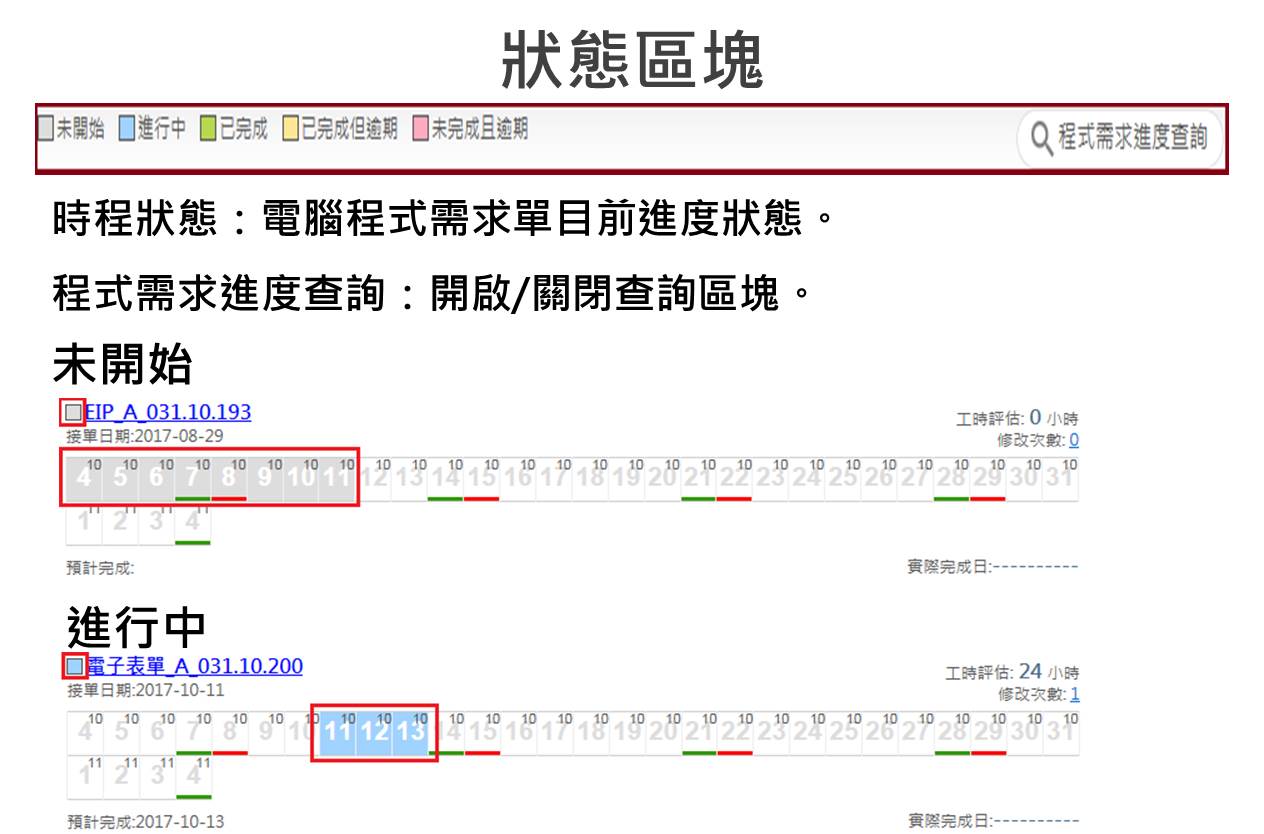The image size is (1264, 834).
Task: Select blue day 13 in 電子表單 timeline
Action: pyautogui.click(x=410, y=731)
